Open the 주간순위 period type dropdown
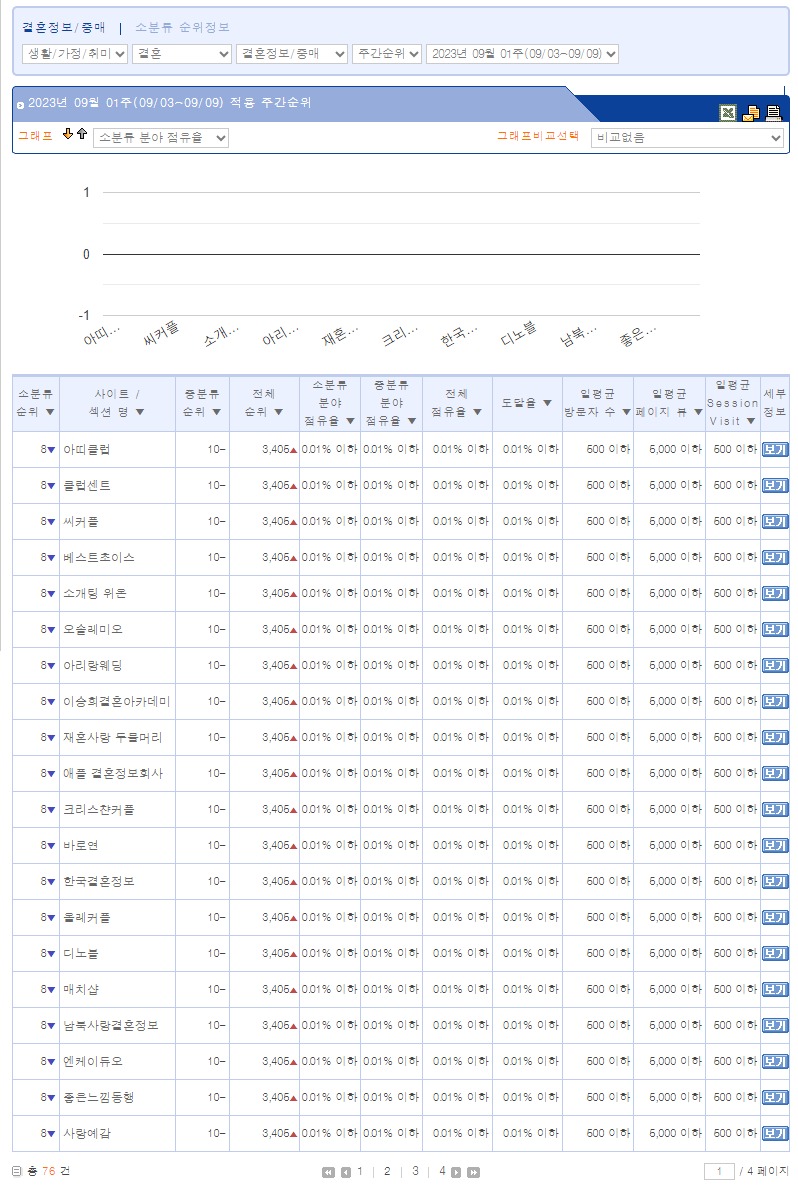Image resolution: width=798 pixels, height=1188 pixels. 386,54
